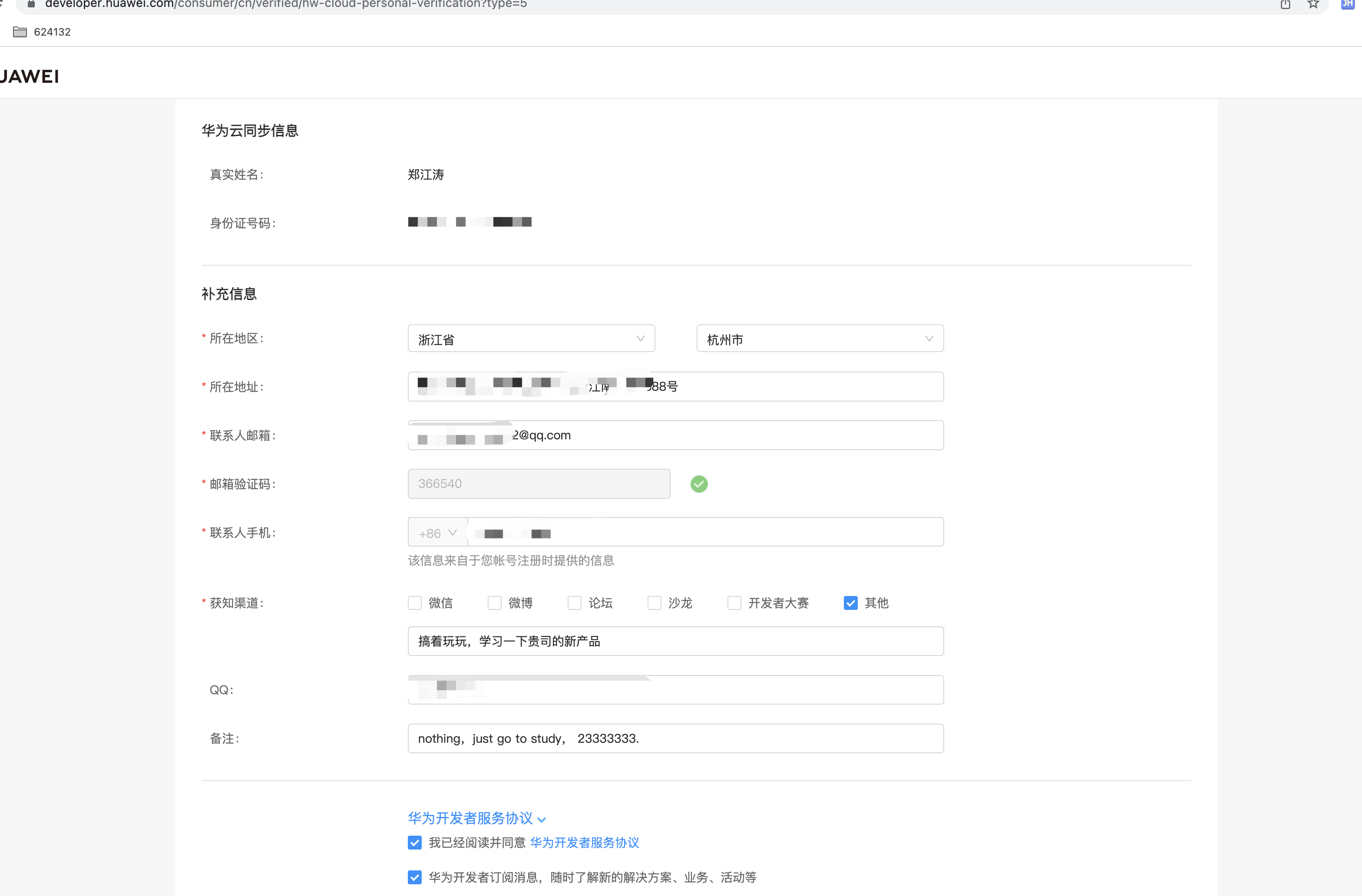The width and height of the screenshot is (1362, 896).
Task: Tick the 微信 checkbox
Action: coord(414,603)
